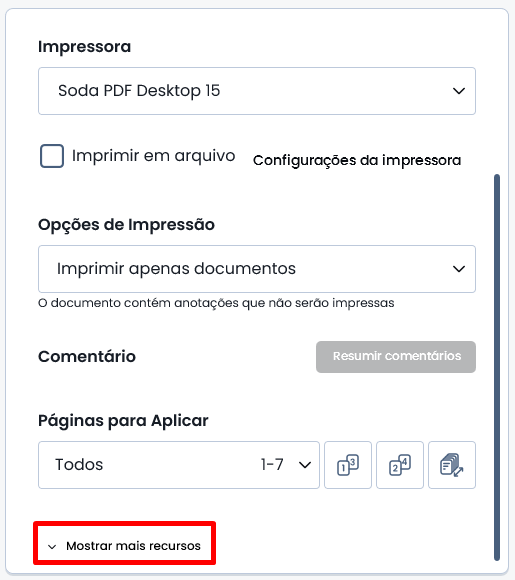
Task: Open the Todos pages dropdown
Action: [179, 465]
